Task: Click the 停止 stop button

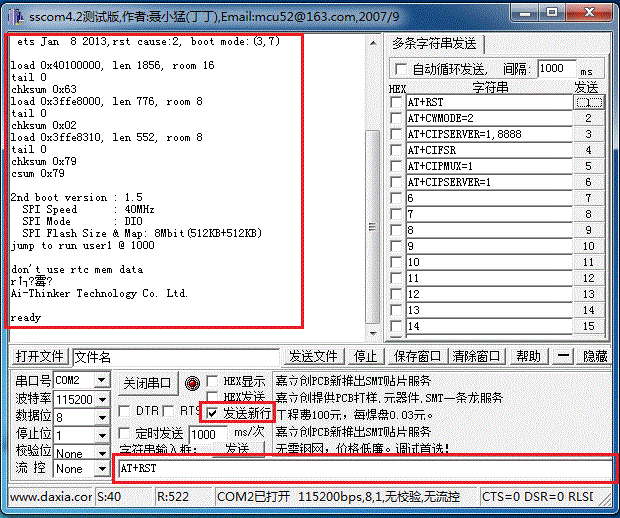Action: [x=366, y=356]
